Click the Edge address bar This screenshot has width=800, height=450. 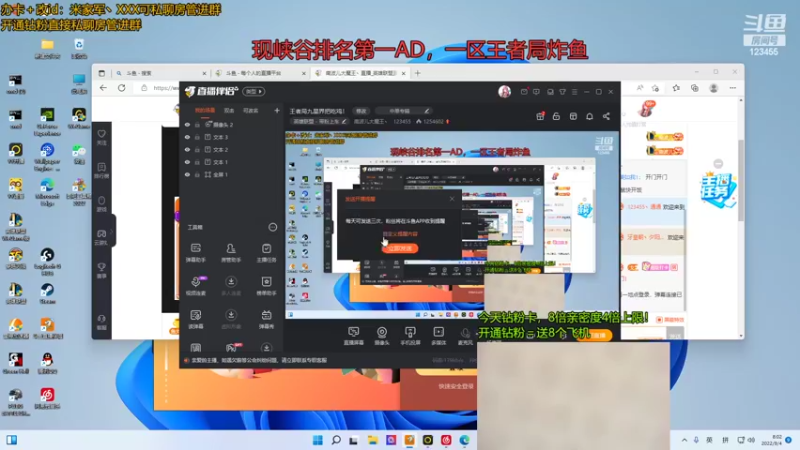pyautogui.click(x=159, y=88)
